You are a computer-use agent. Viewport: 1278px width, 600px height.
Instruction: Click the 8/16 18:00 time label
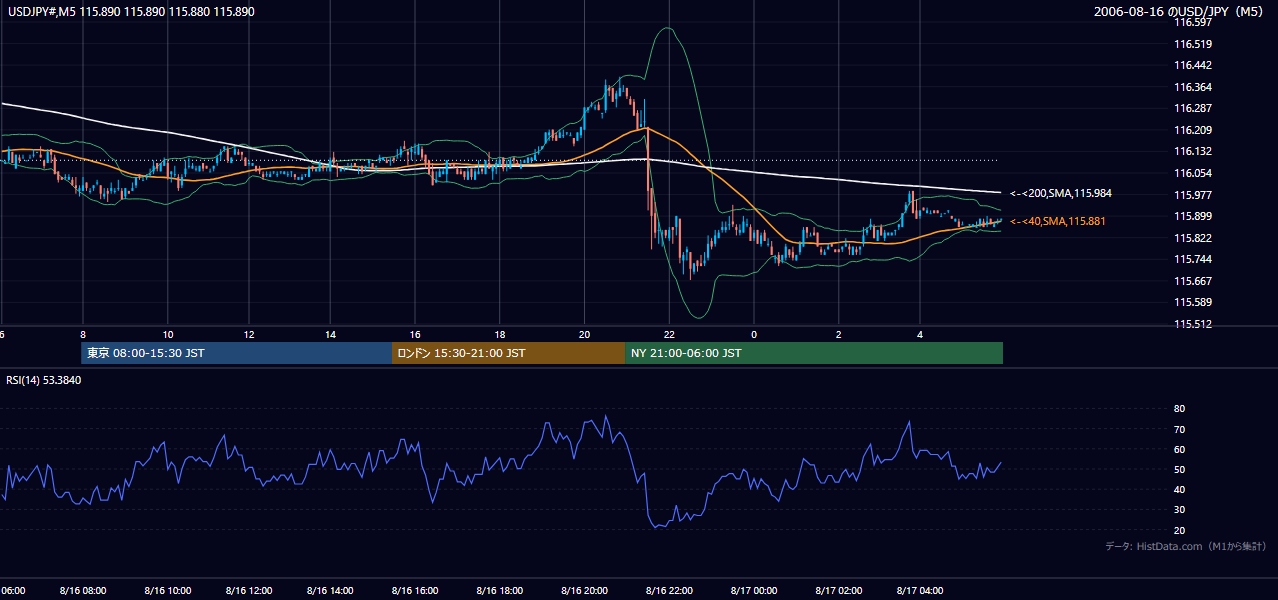tap(500, 591)
